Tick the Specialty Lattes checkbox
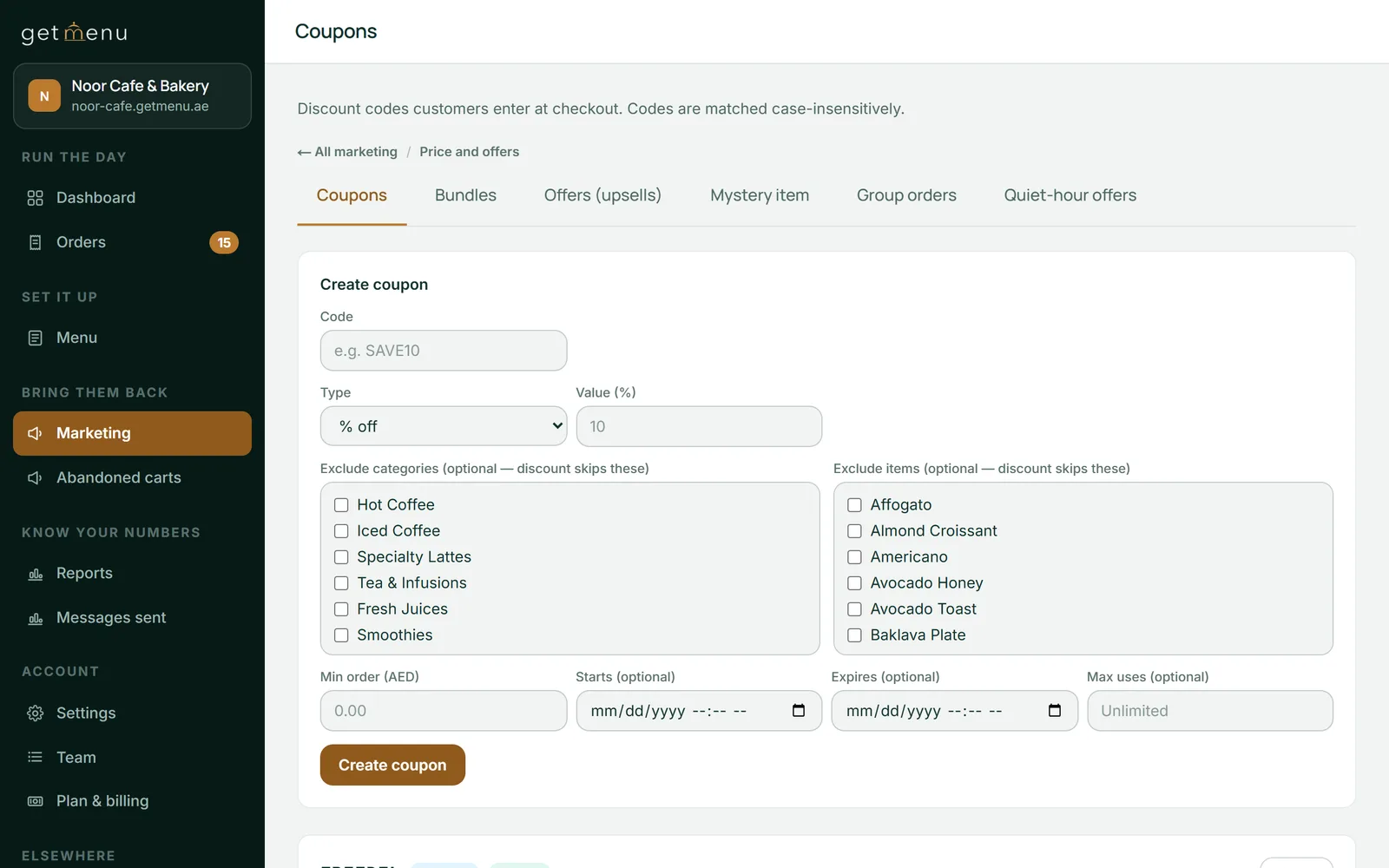The width and height of the screenshot is (1389, 868). point(341,557)
